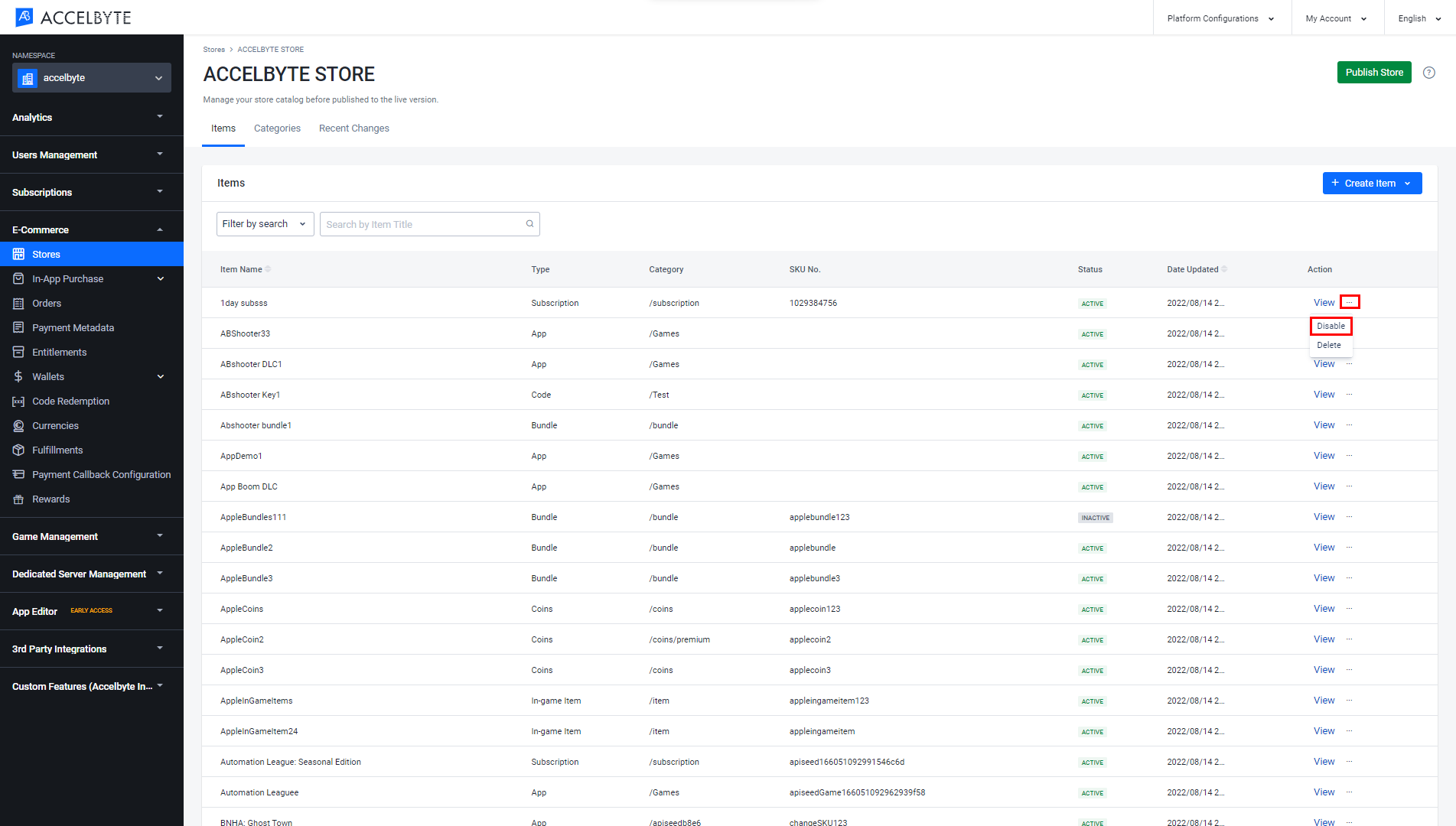Open more actions for 1day subsss
This screenshot has height=826, width=1456.
pos(1350,302)
